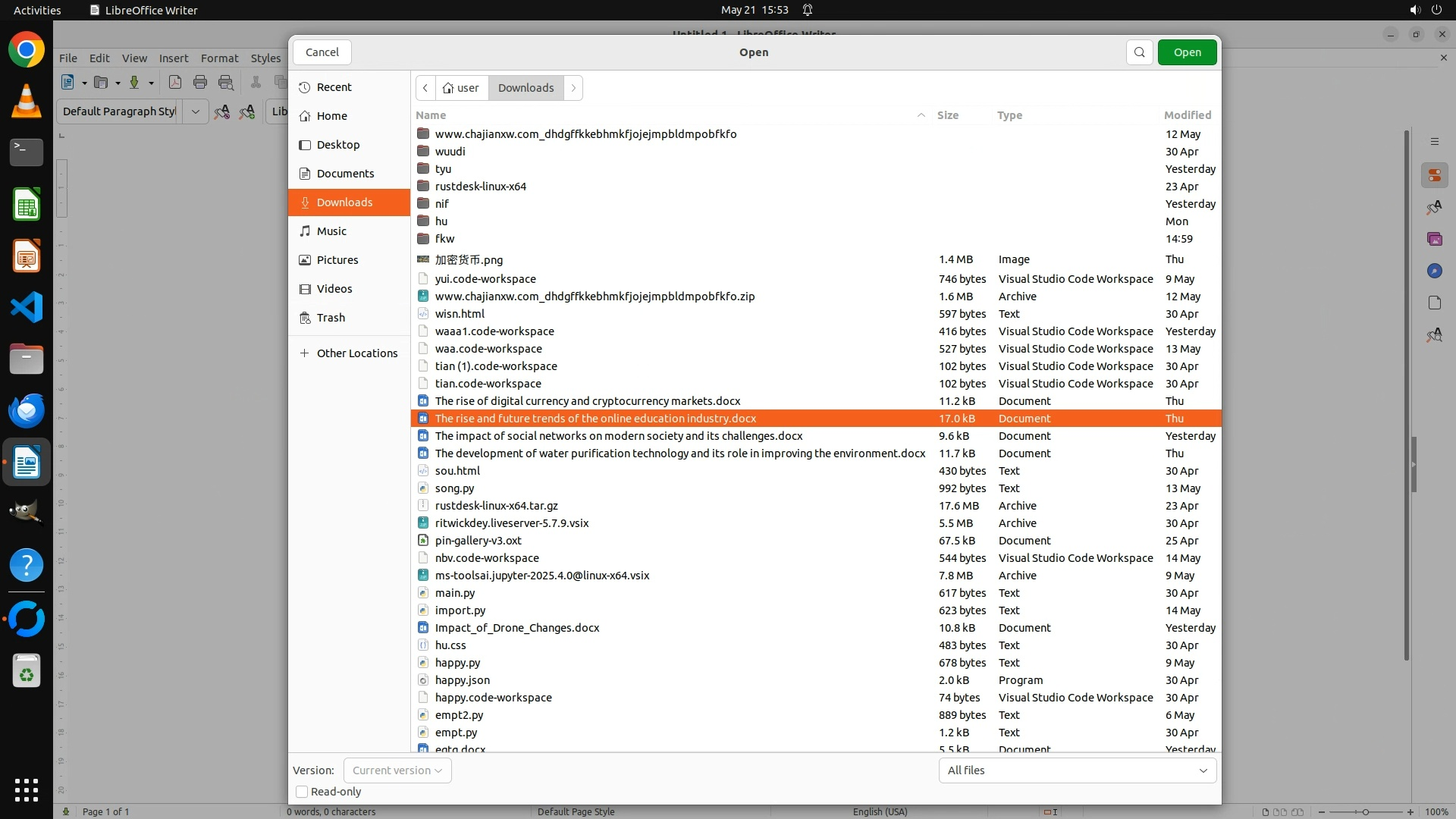
Task: Select Impact_of_Drone_Changes.docx file
Action: [x=516, y=628]
